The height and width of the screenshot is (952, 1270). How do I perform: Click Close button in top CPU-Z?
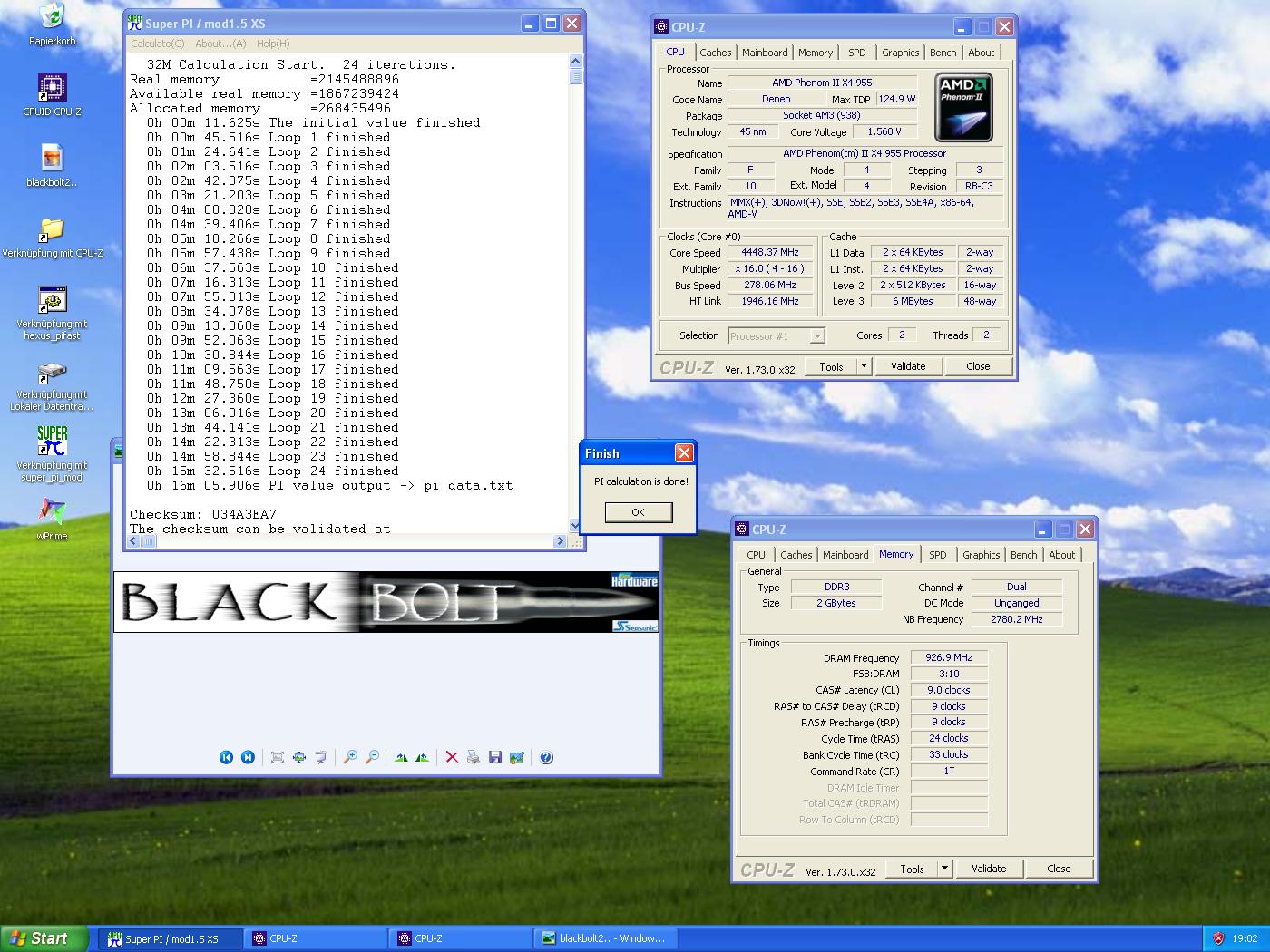pyautogui.click(x=978, y=366)
